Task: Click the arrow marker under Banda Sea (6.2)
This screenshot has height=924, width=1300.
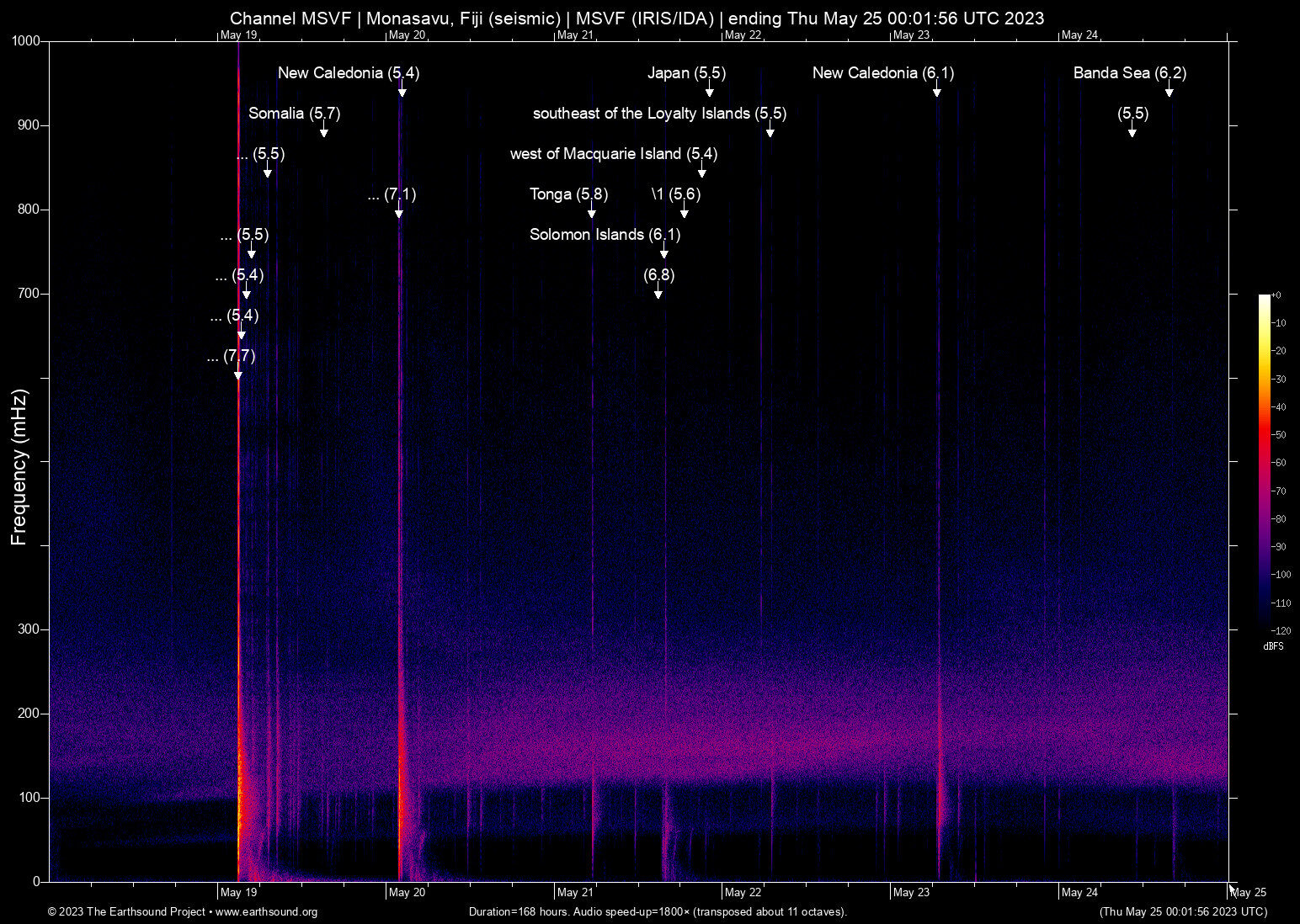Action: [1169, 92]
